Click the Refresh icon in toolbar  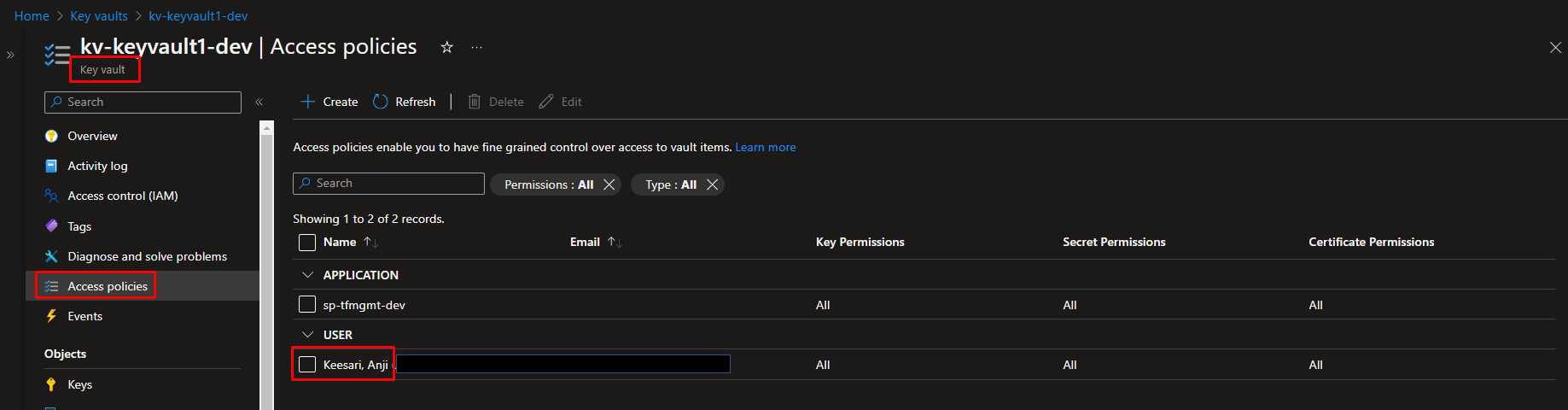click(x=381, y=102)
